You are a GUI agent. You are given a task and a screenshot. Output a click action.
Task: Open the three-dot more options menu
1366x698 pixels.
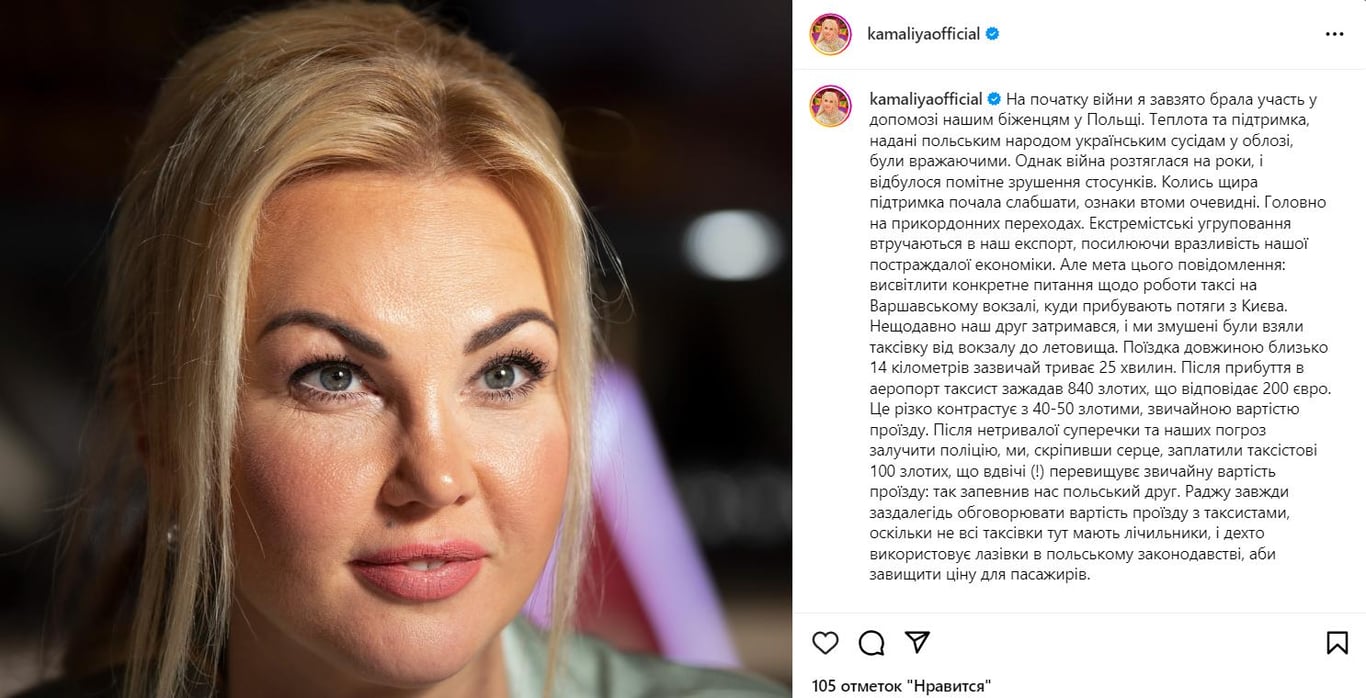[1334, 34]
